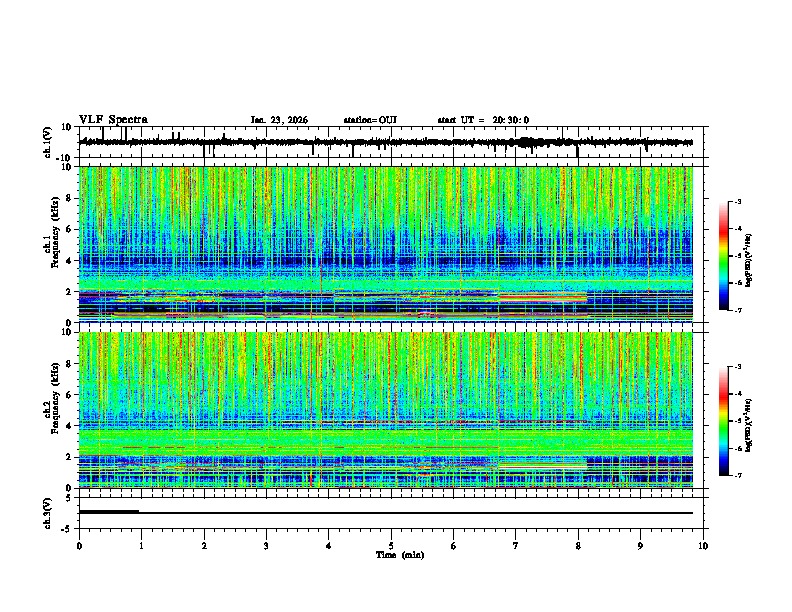The height and width of the screenshot is (612, 792).
Task: Select the "ch.3(V)" axis label
Action: coord(48,513)
